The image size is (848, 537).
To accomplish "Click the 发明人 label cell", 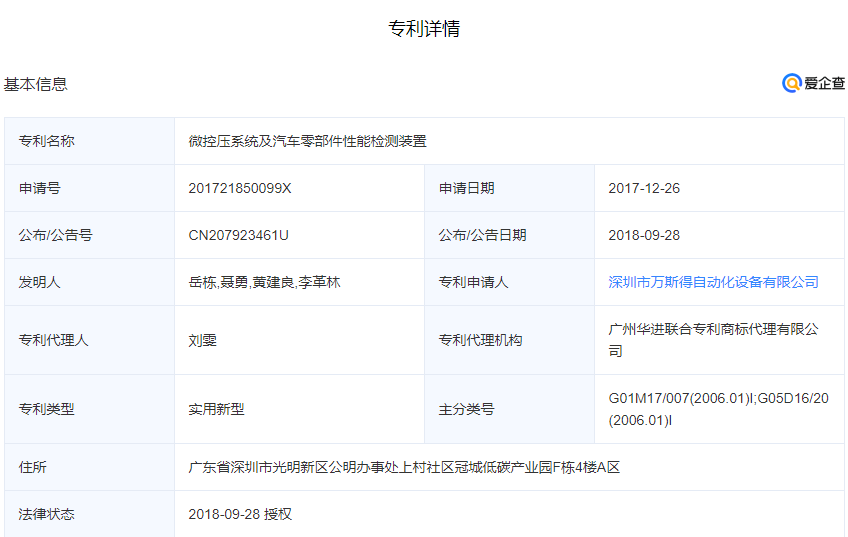I will click(89, 282).
